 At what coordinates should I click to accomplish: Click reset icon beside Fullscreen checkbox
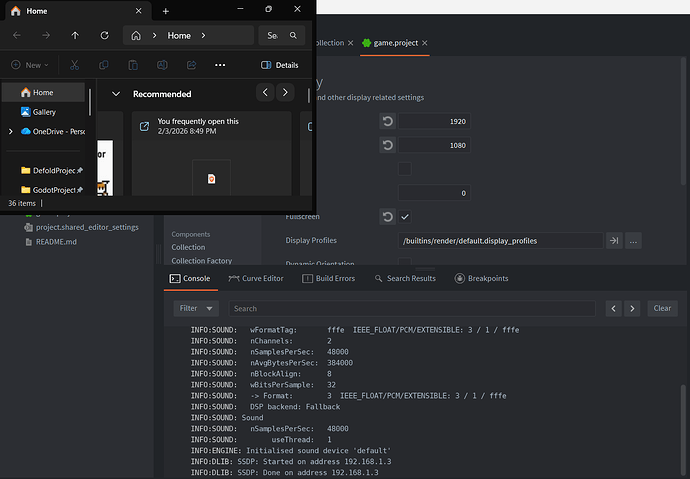click(x=387, y=216)
